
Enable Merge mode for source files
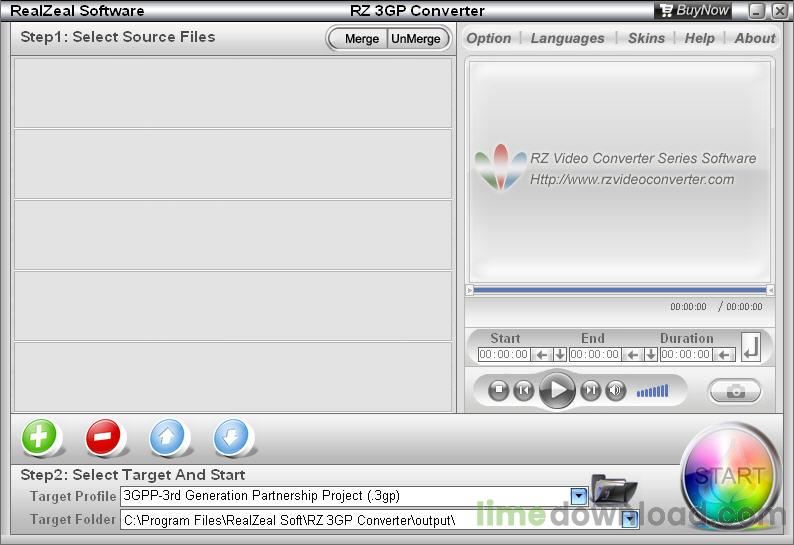click(361, 39)
